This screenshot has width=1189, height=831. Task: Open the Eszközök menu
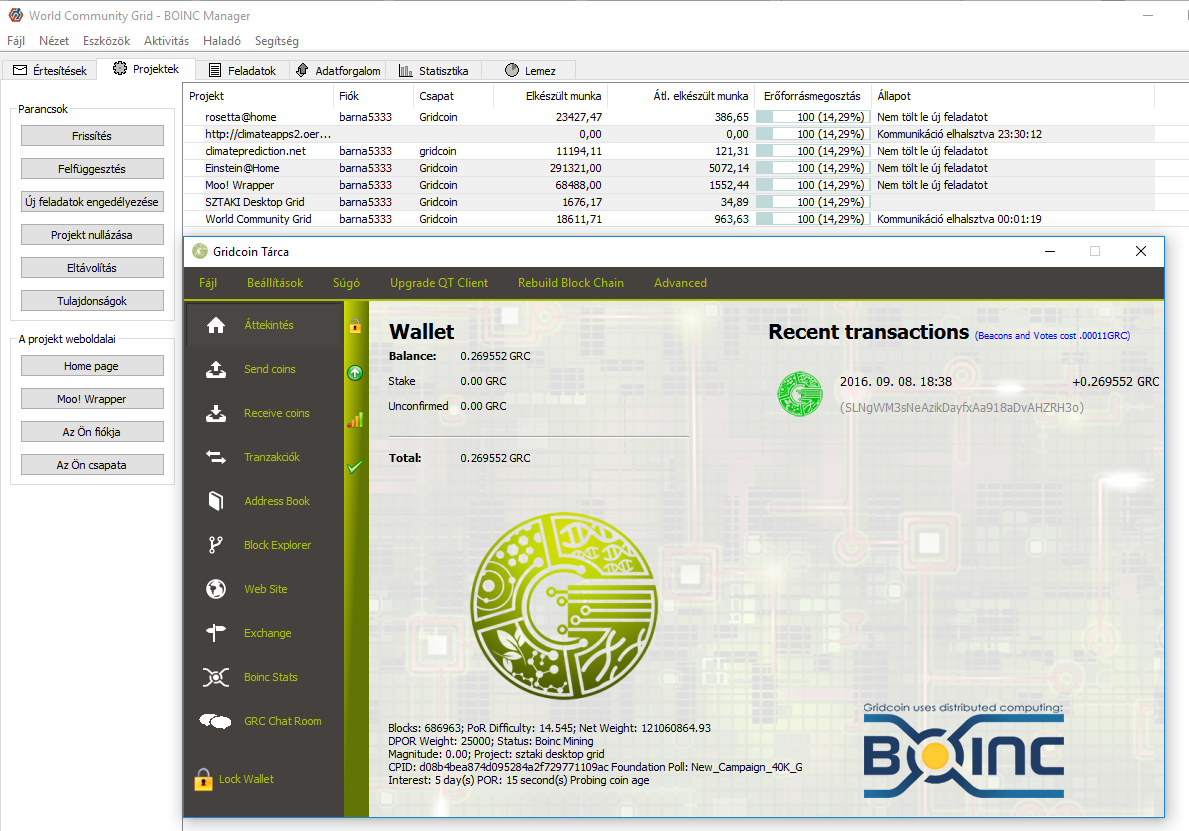106,41
